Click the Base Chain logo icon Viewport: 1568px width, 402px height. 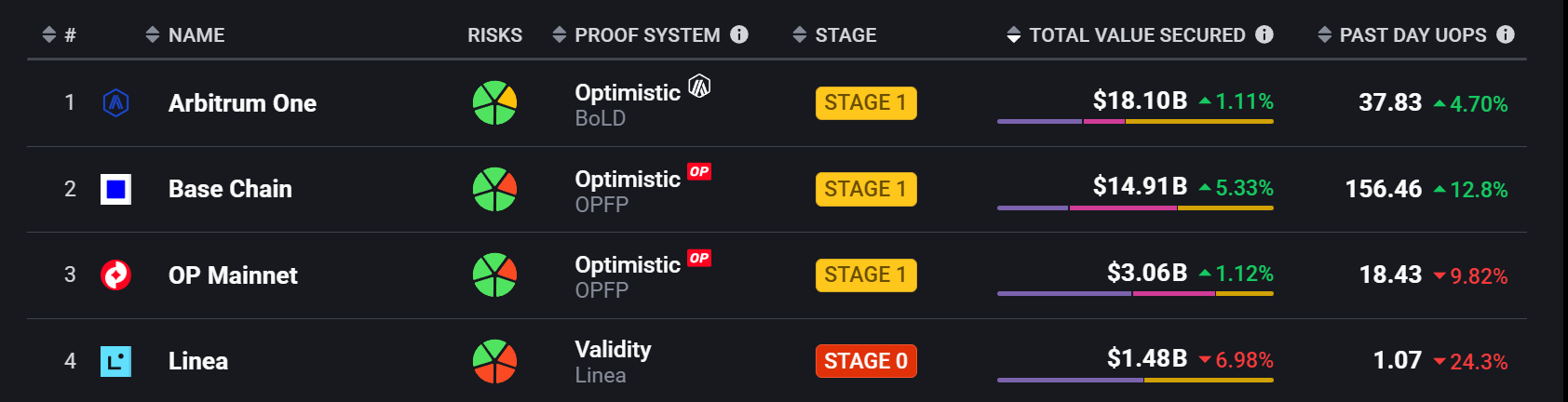click(x=115, y=189)
